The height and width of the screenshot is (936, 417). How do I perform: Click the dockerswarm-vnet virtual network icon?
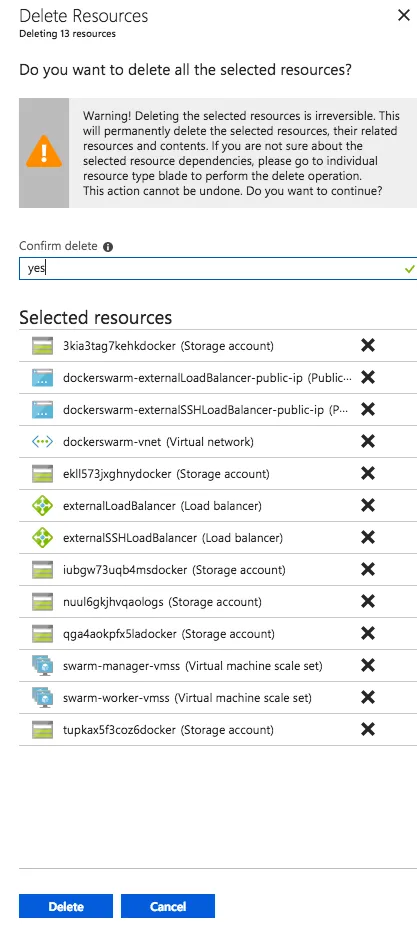click(42, 442)
